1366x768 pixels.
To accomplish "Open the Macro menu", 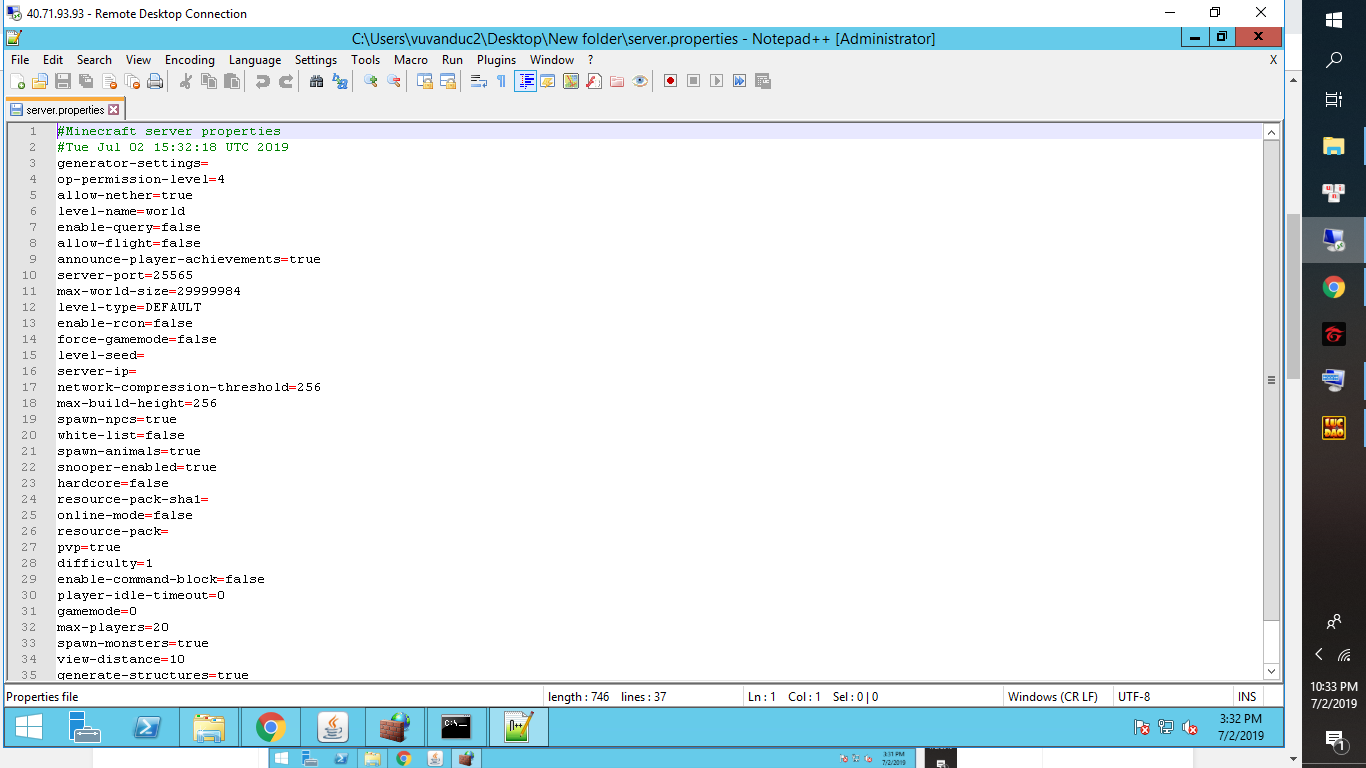I will [411, 60].
